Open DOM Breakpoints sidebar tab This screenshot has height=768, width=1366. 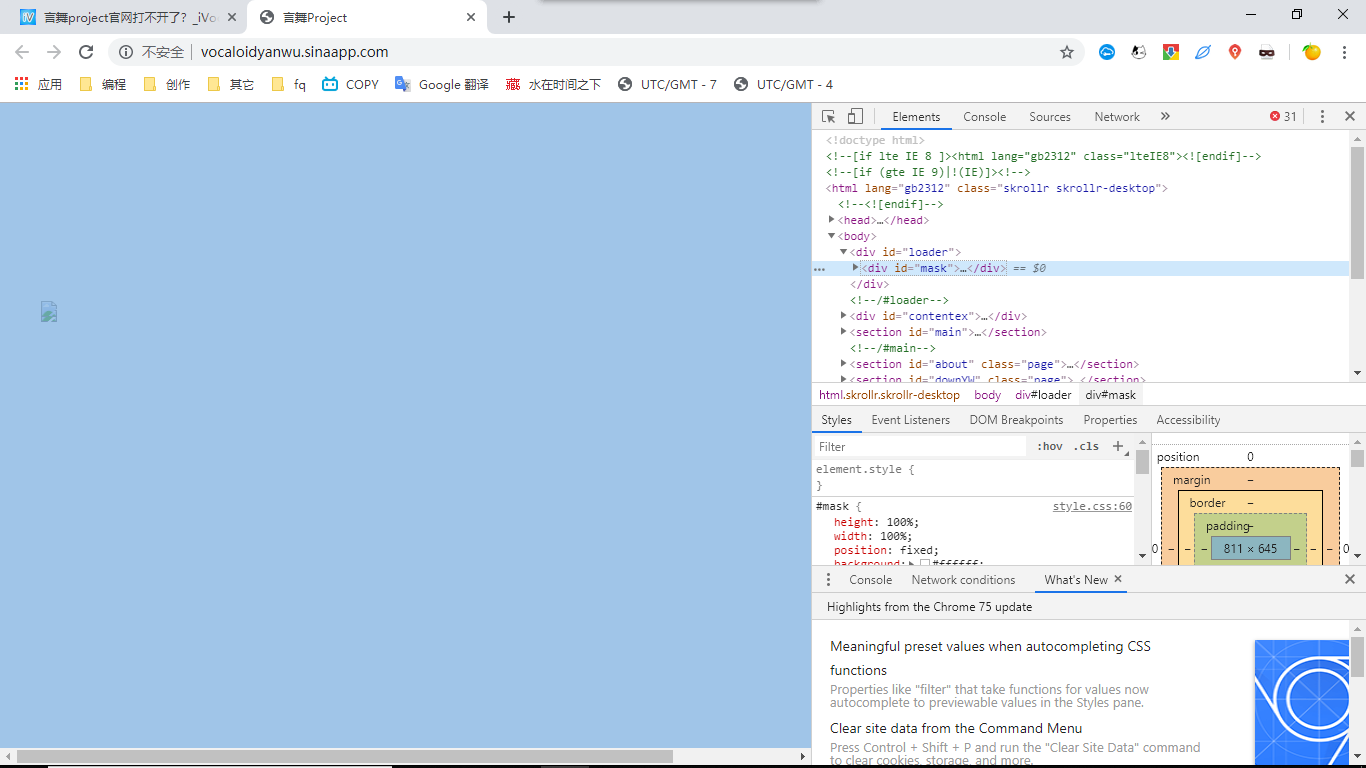tap(1016, 420)
